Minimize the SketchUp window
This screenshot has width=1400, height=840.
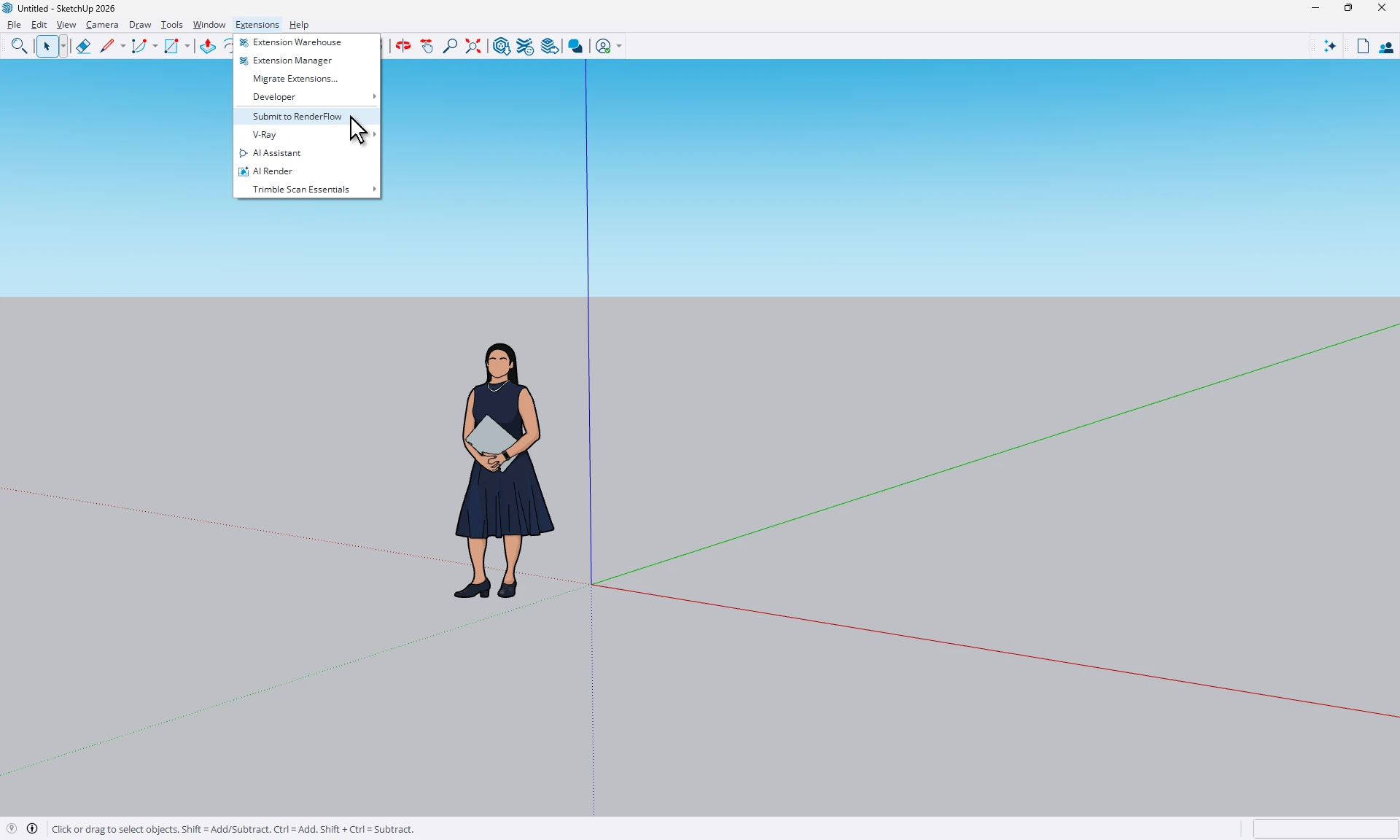pos(1316,8)
